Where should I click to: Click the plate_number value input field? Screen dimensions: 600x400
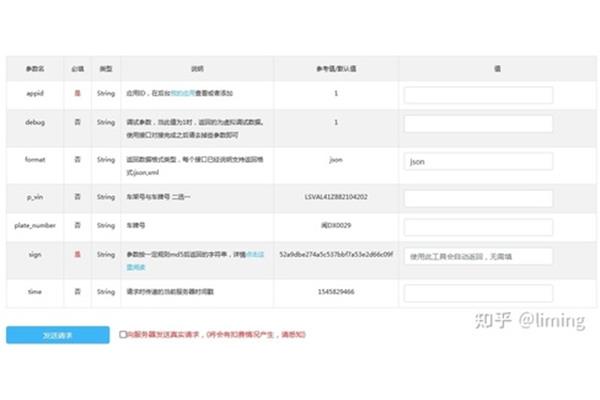point(478,227)
